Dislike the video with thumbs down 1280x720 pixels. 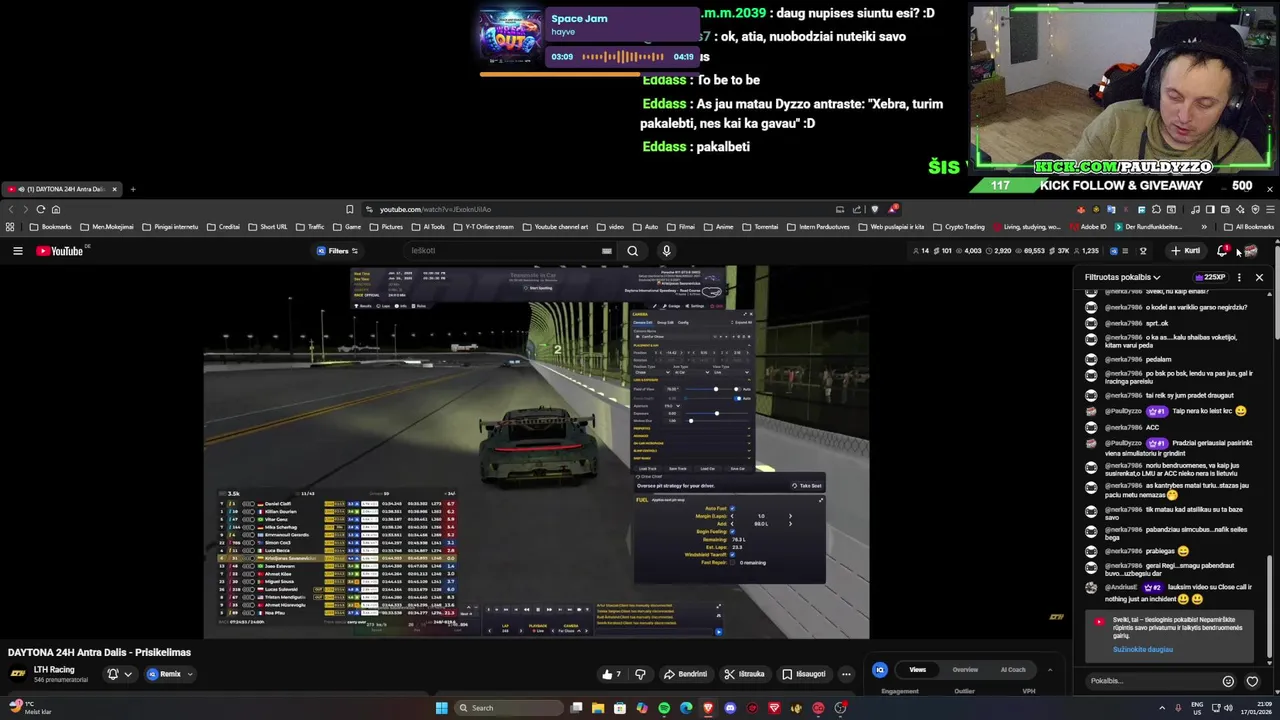(x=641, y=674)
